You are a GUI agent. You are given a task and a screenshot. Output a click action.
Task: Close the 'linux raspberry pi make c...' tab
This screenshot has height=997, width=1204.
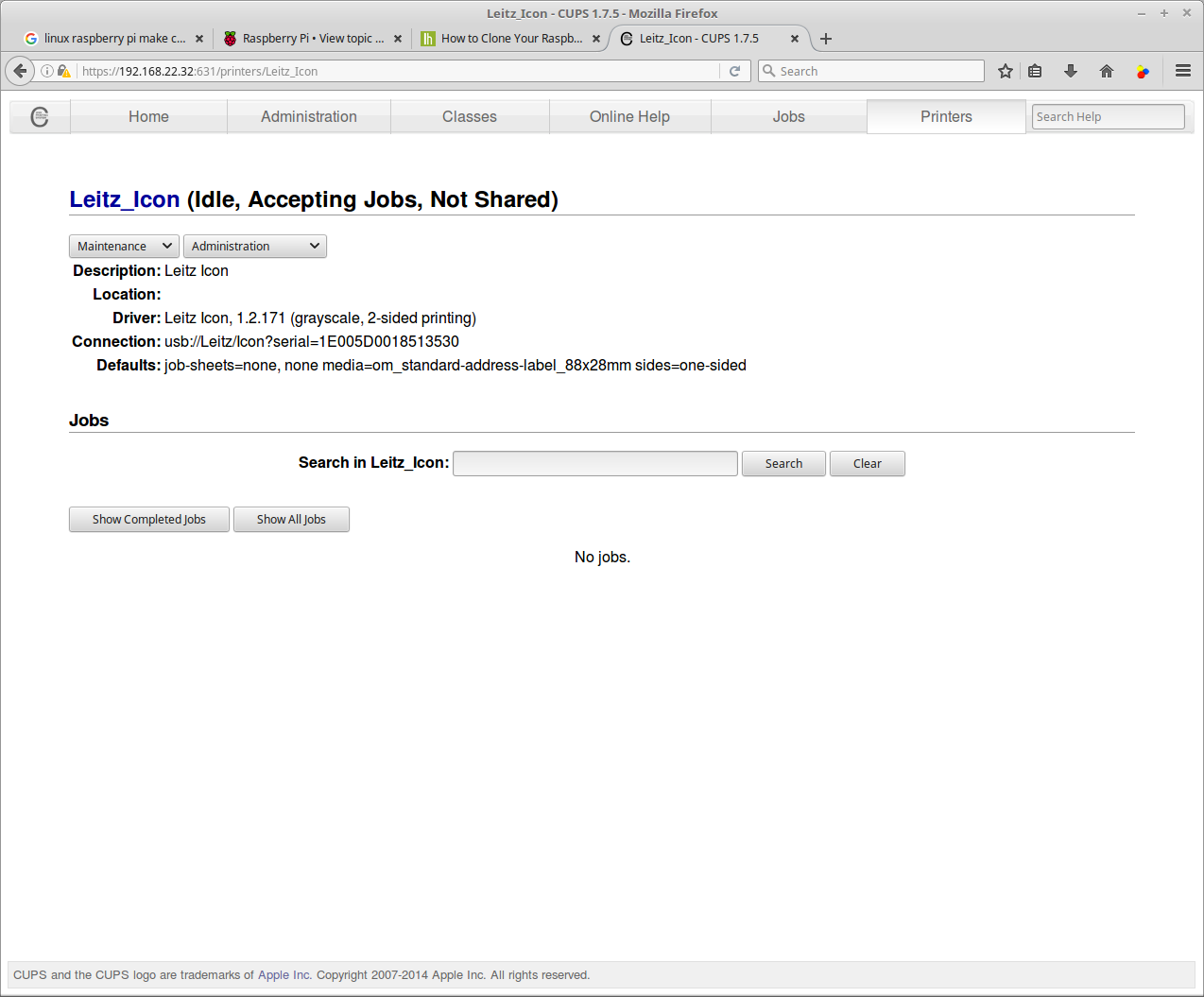click(x=199, y=39)
